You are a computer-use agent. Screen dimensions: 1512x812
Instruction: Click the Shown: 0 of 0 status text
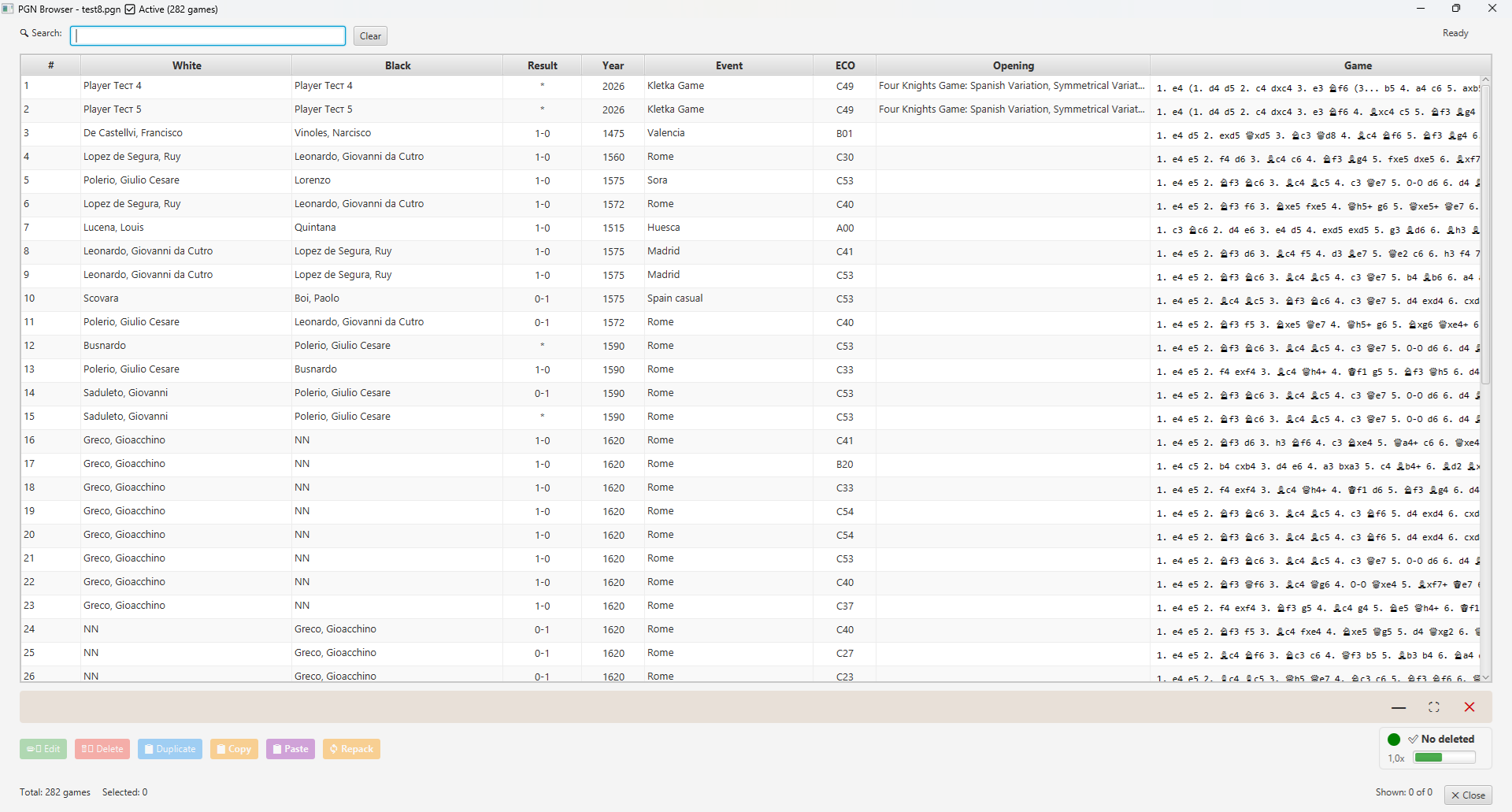[1404, 792]
